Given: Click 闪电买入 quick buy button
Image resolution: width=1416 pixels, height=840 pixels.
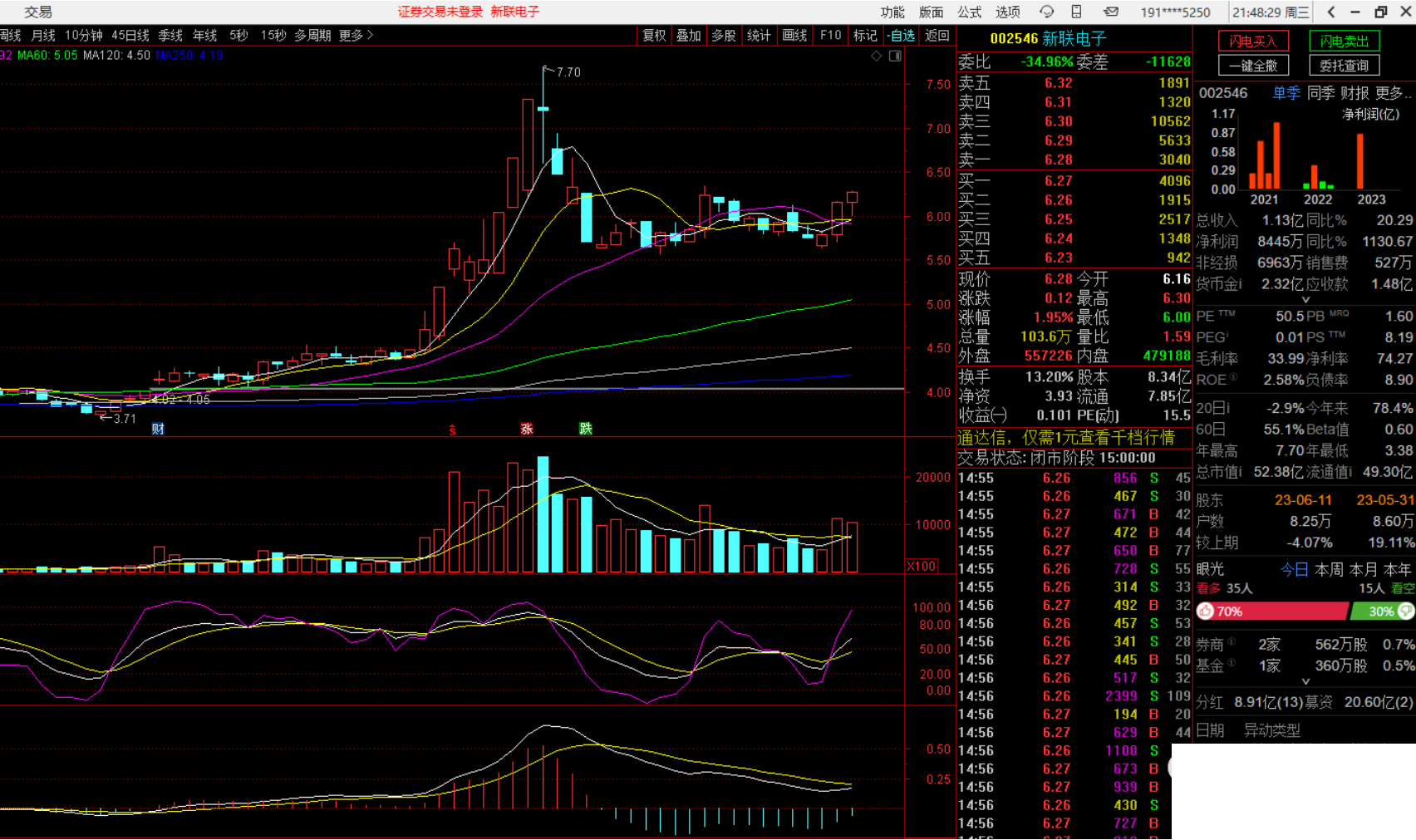Looking at the screenshot, I should click(1253, 41).
